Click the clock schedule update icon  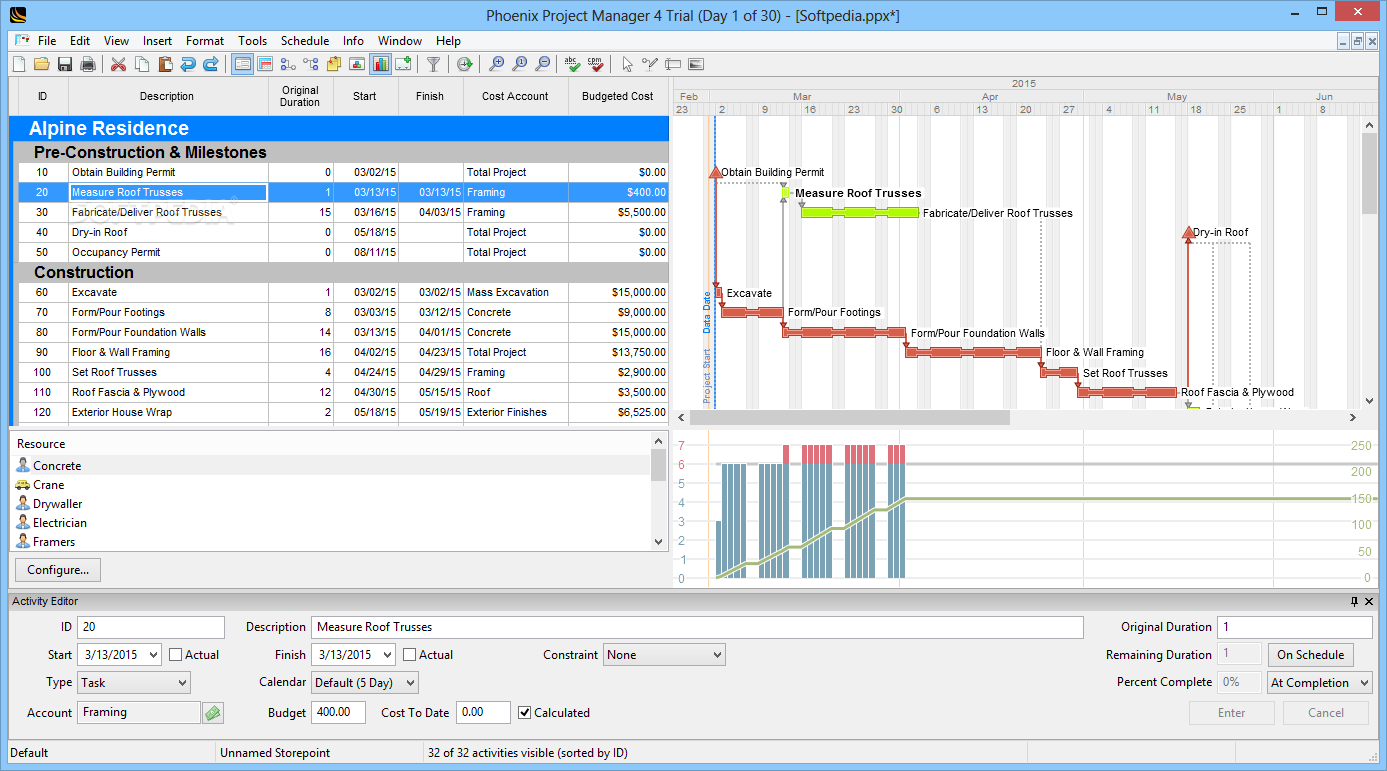[x=465, y=64]
